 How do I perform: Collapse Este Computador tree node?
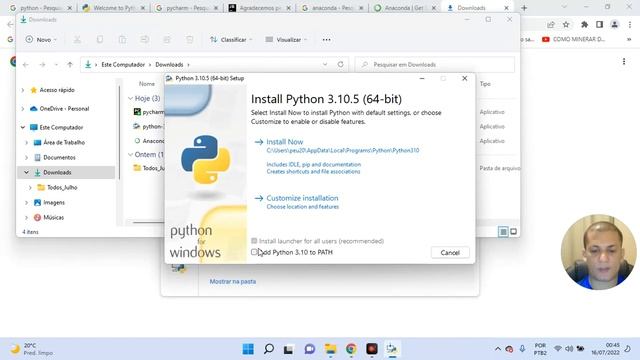pos(23,127)
